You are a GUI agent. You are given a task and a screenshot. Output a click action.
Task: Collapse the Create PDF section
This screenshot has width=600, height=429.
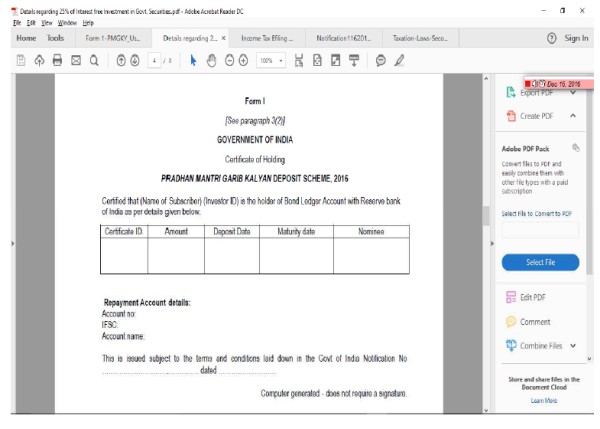573,116
